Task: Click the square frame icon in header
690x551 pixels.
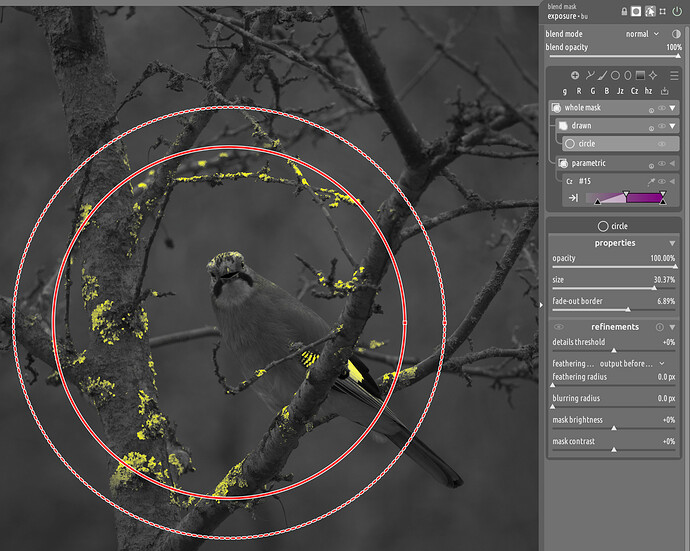Action: (x=663, y=11)
